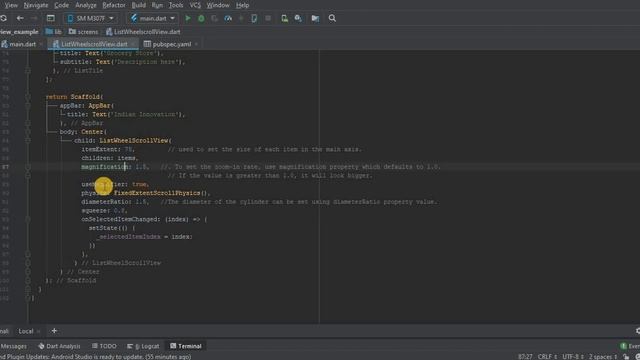The image size is (640, 360).
Task: Close the main.dart editor tab
Action: pos(40,44)
